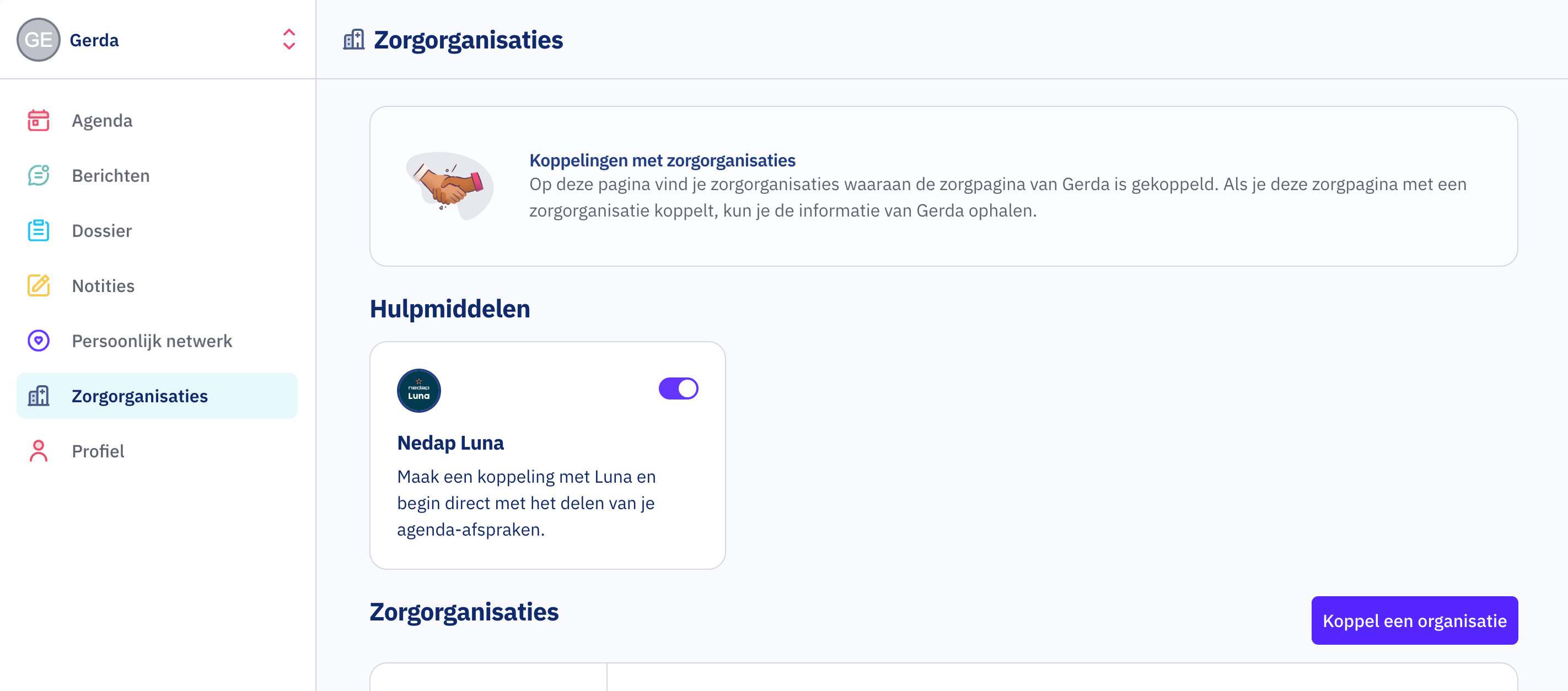The width and height of the screenshot is (1568, 691).
Task: Click the Notities pencil icon
Action: [x=39, y=286]
